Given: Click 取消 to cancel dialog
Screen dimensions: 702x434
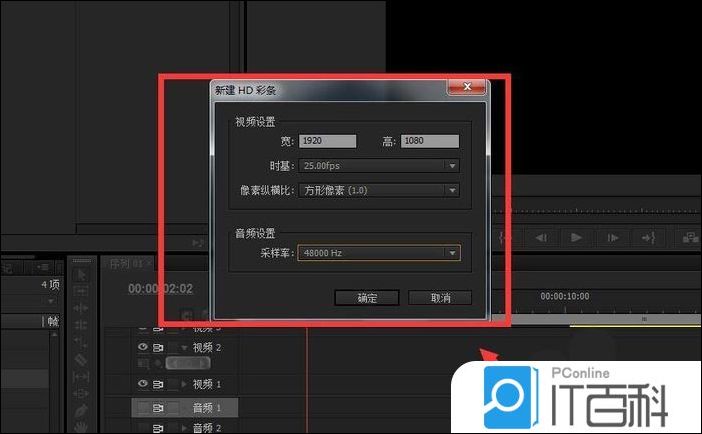Looking at the screenshot, I should (x=440, y=298).
